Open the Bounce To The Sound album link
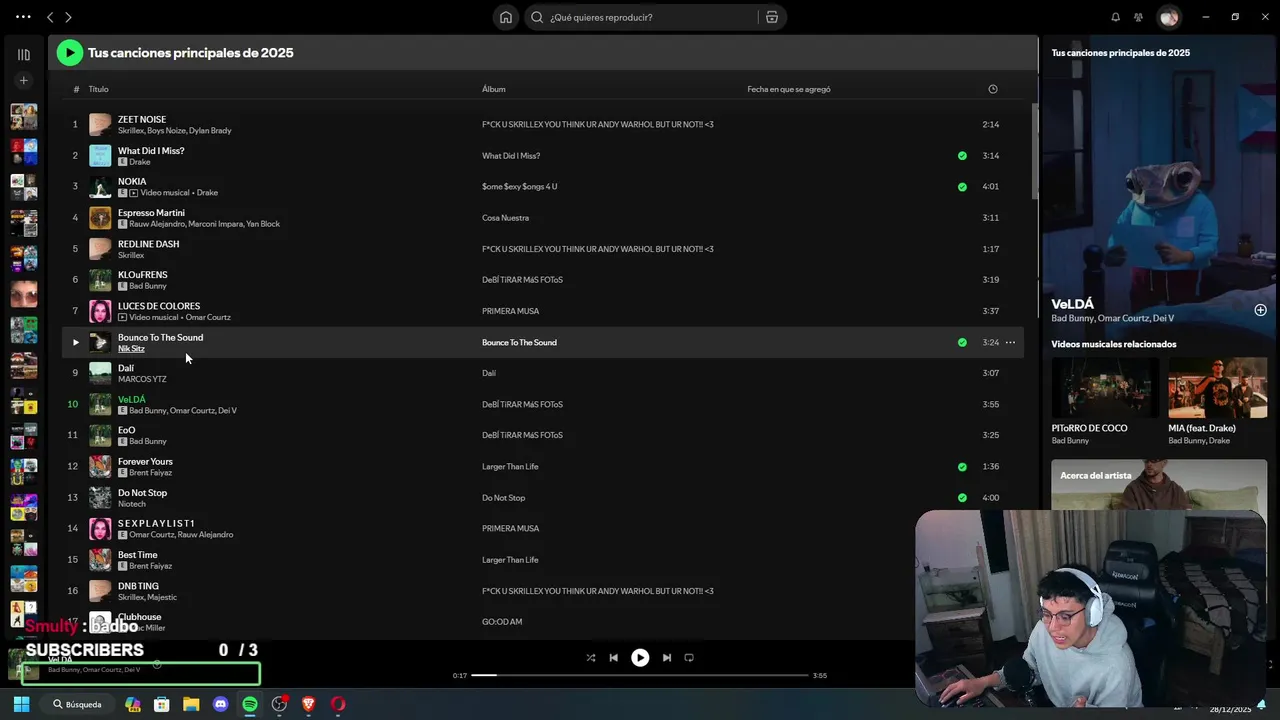This screenshot has width=1280, height=720. coord(519,342)
